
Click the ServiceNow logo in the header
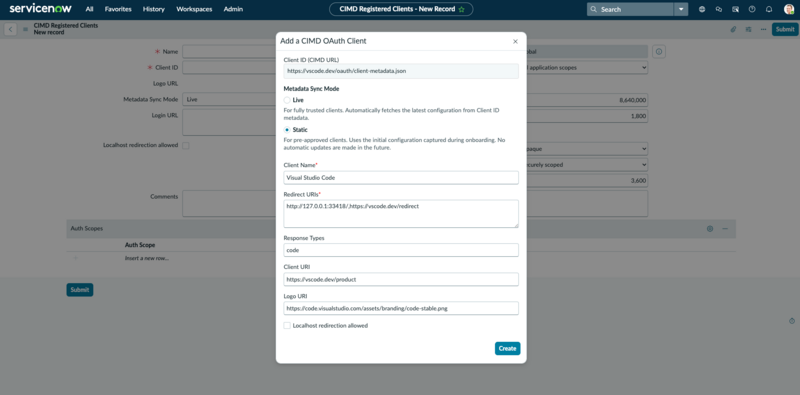pyautogui.click(x=40, y=9)
